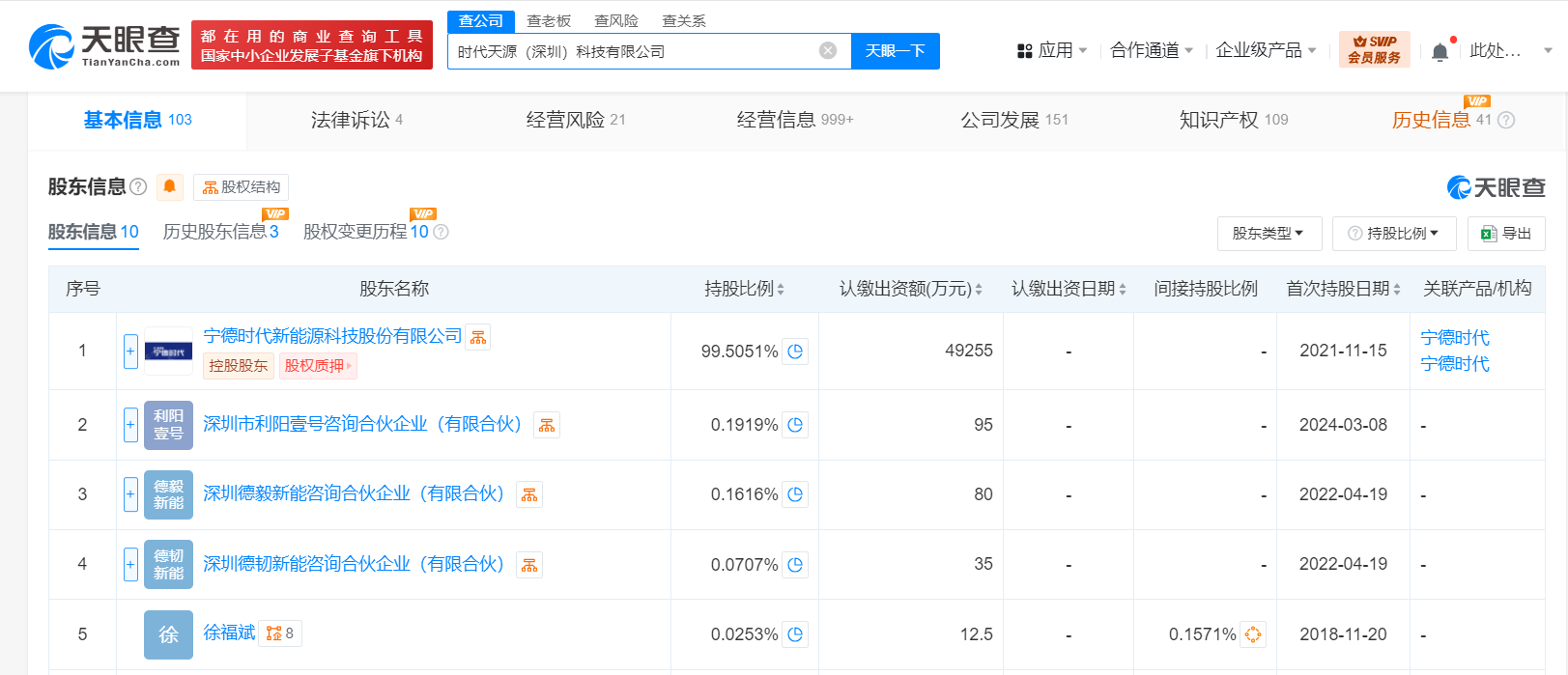The image size is (1568, 675).
Task: Click the company name search input field
Action: [x=633, y=51]
